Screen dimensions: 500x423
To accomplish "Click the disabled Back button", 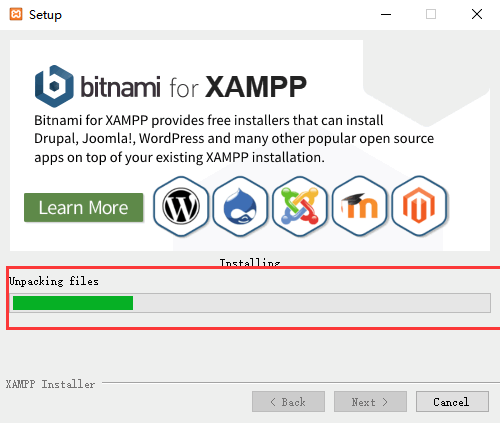I will (288, 402).
